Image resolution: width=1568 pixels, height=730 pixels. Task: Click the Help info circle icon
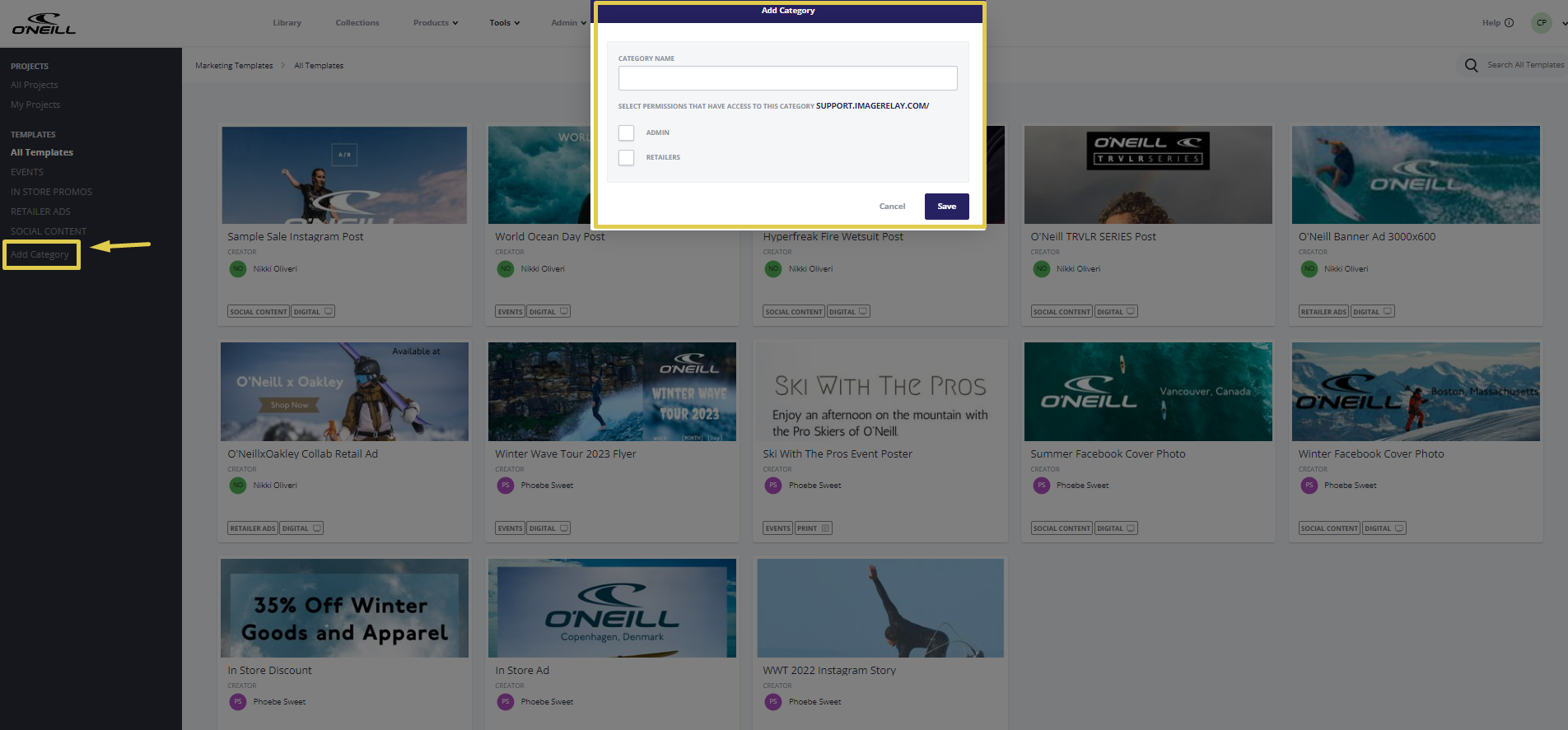[1509, 23]
